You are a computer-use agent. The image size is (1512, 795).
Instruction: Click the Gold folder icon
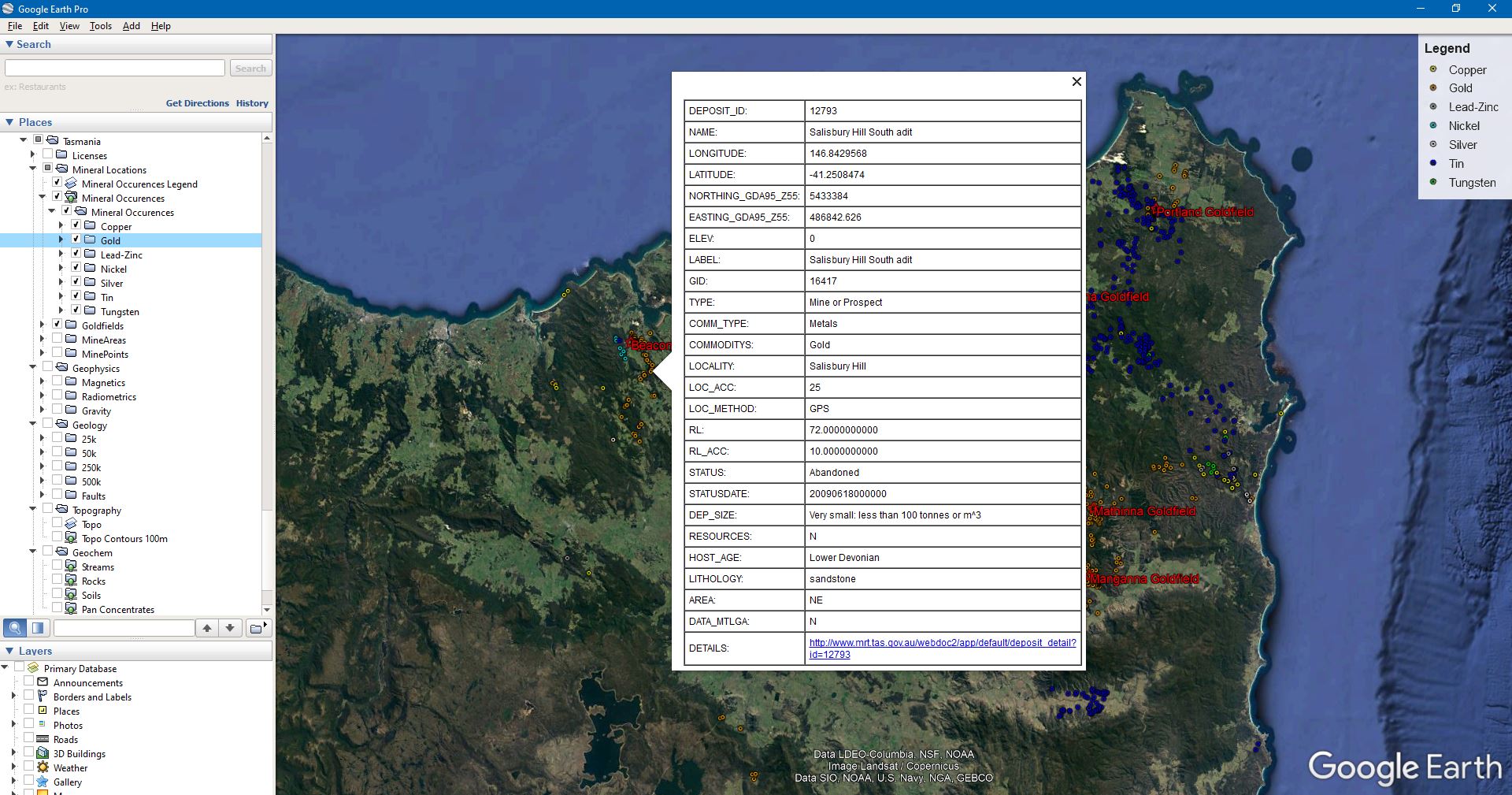(x=90, y=240)
